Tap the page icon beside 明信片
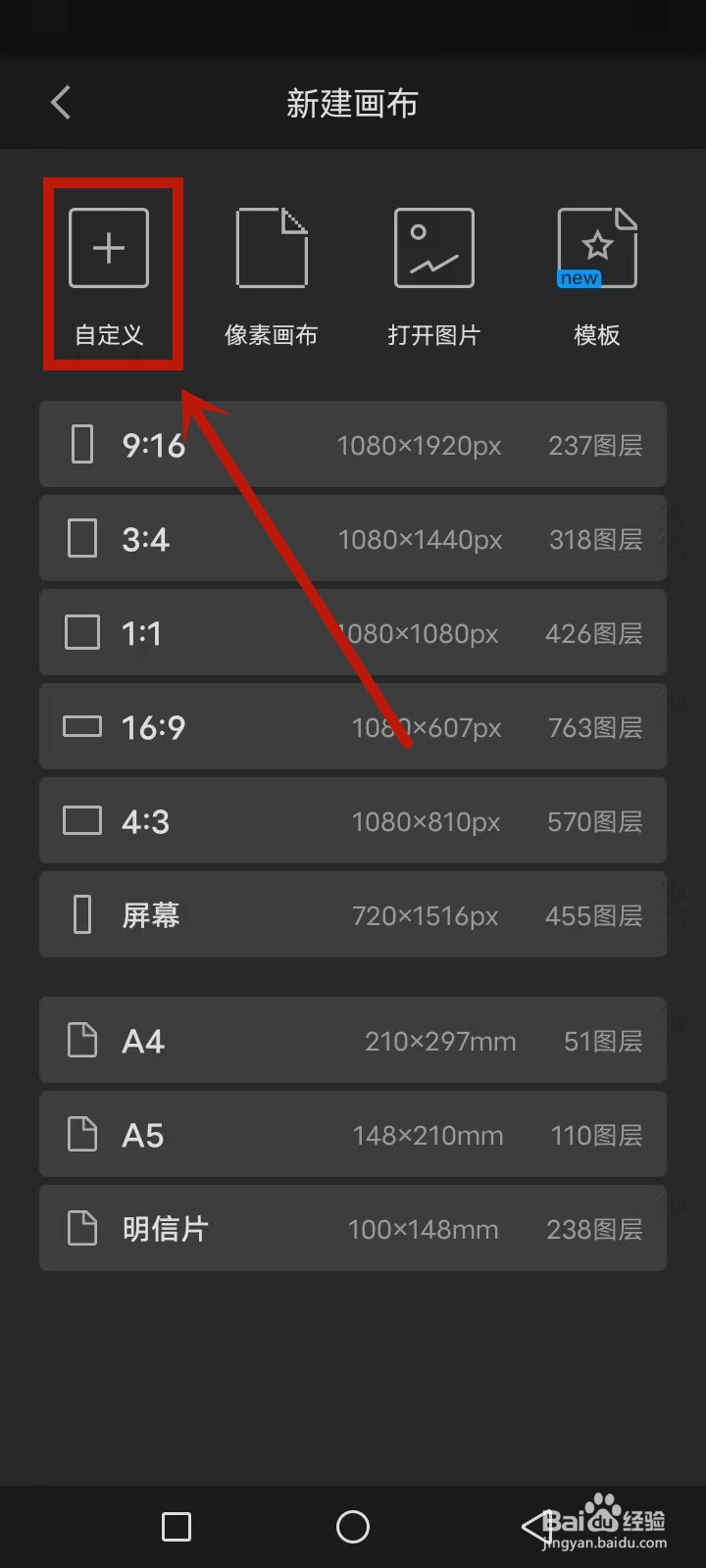This screenshot has width=706, height=1568. click(82, 1228)
